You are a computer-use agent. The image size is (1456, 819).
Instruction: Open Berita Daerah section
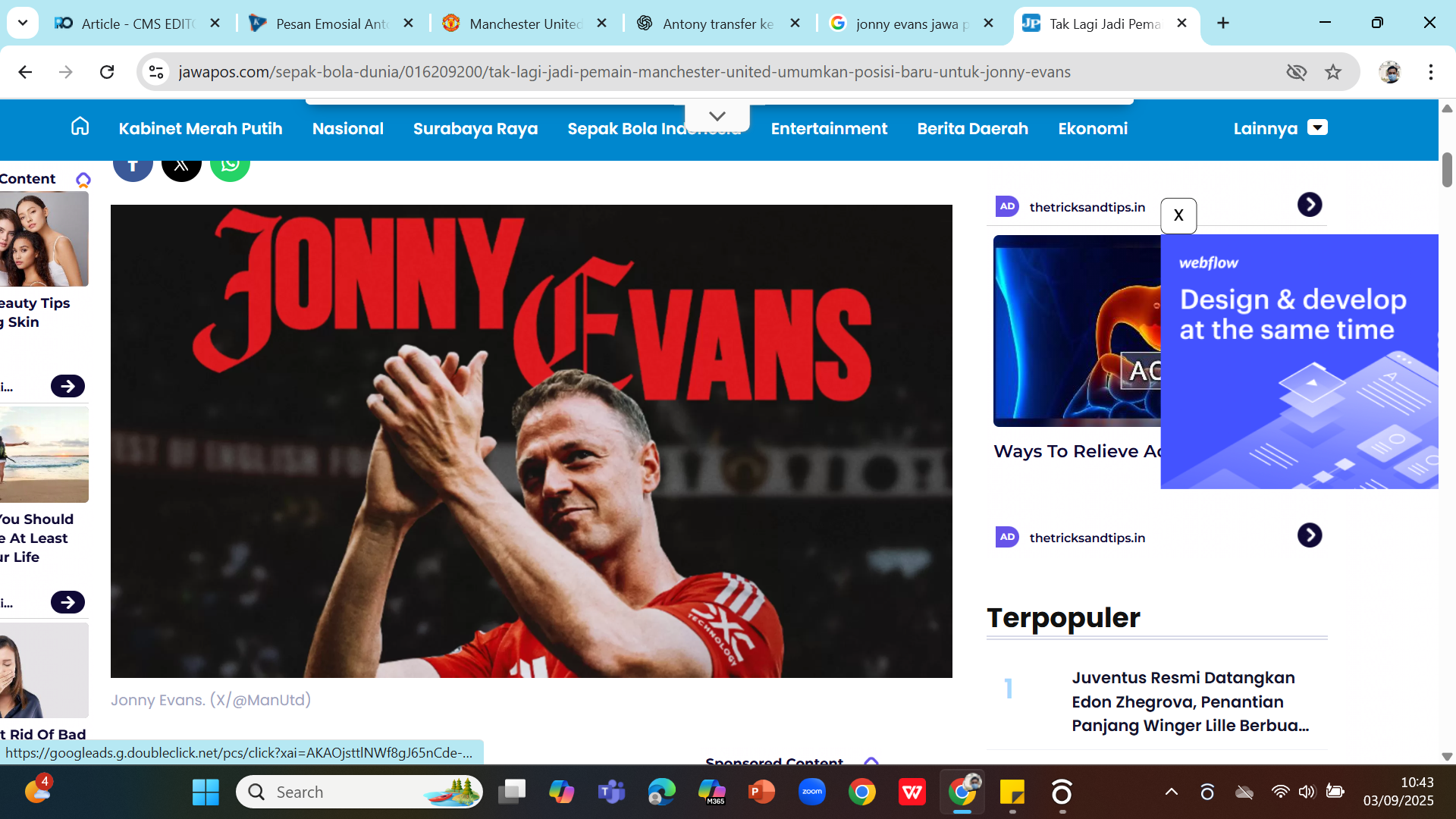pos(973,128)
